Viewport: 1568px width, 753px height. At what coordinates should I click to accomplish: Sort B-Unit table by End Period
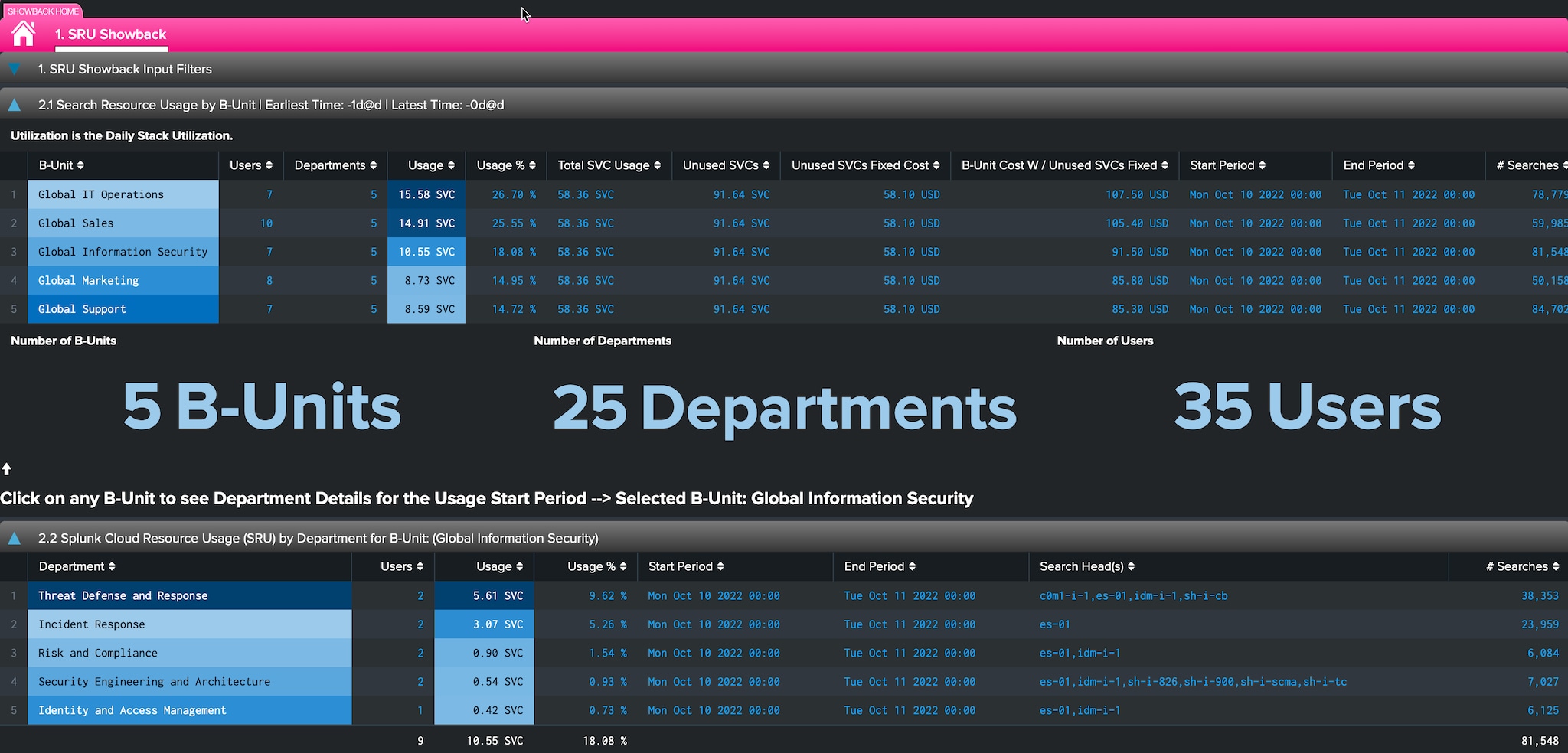[1379, 165]
